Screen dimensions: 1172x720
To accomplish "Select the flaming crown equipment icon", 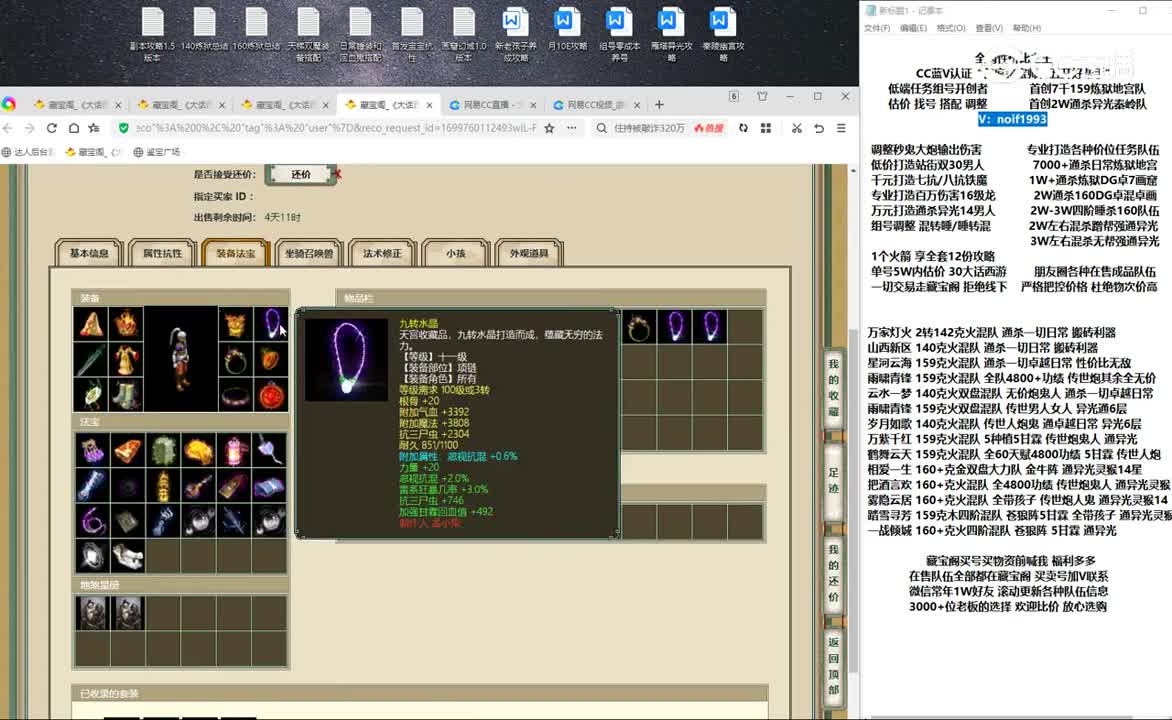I will [x=126, y=324].
